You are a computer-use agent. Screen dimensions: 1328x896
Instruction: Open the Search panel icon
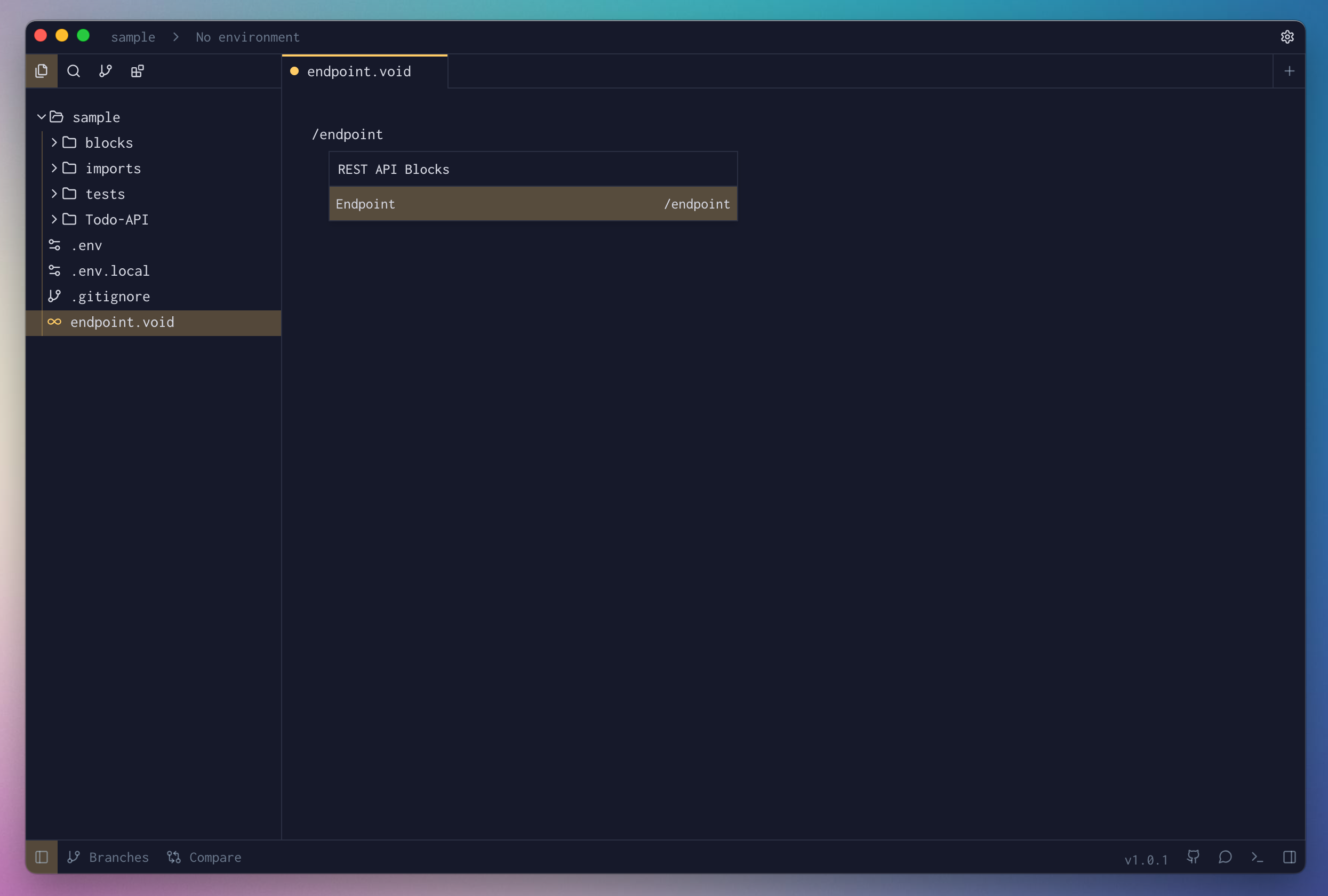coord(74,71)
